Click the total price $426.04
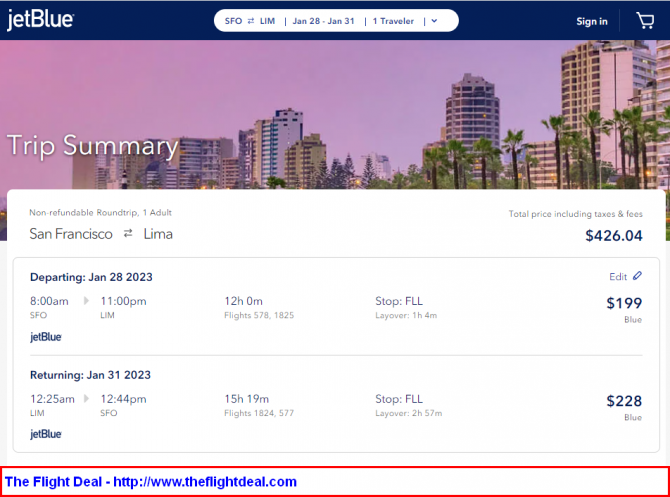 [614, 235]
